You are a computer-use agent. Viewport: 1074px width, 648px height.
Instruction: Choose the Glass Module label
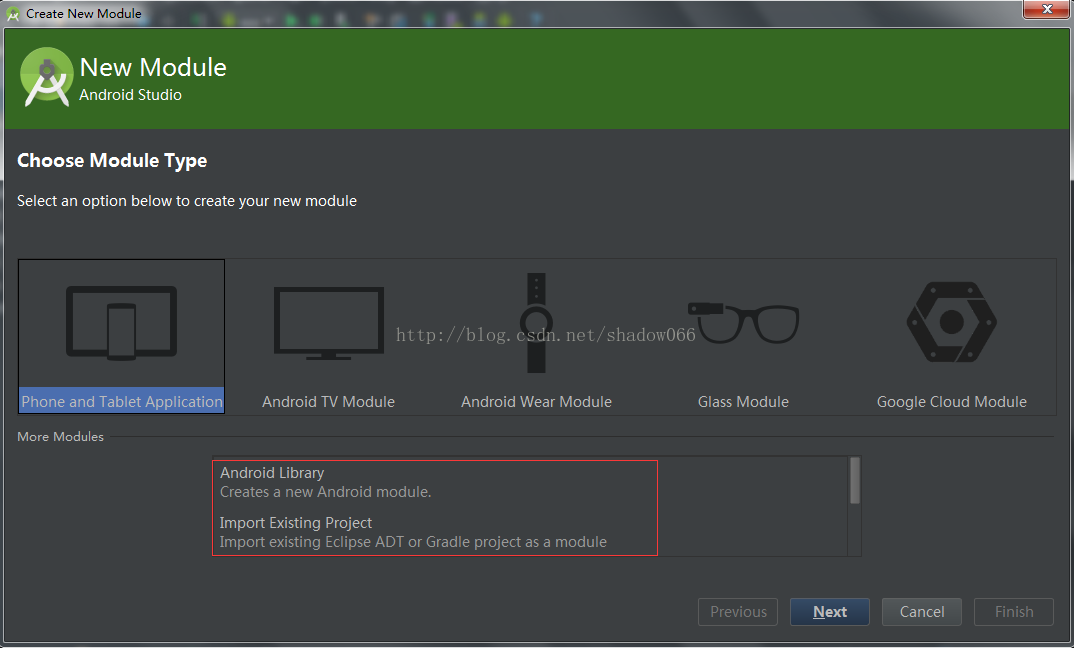click(743, 401)
